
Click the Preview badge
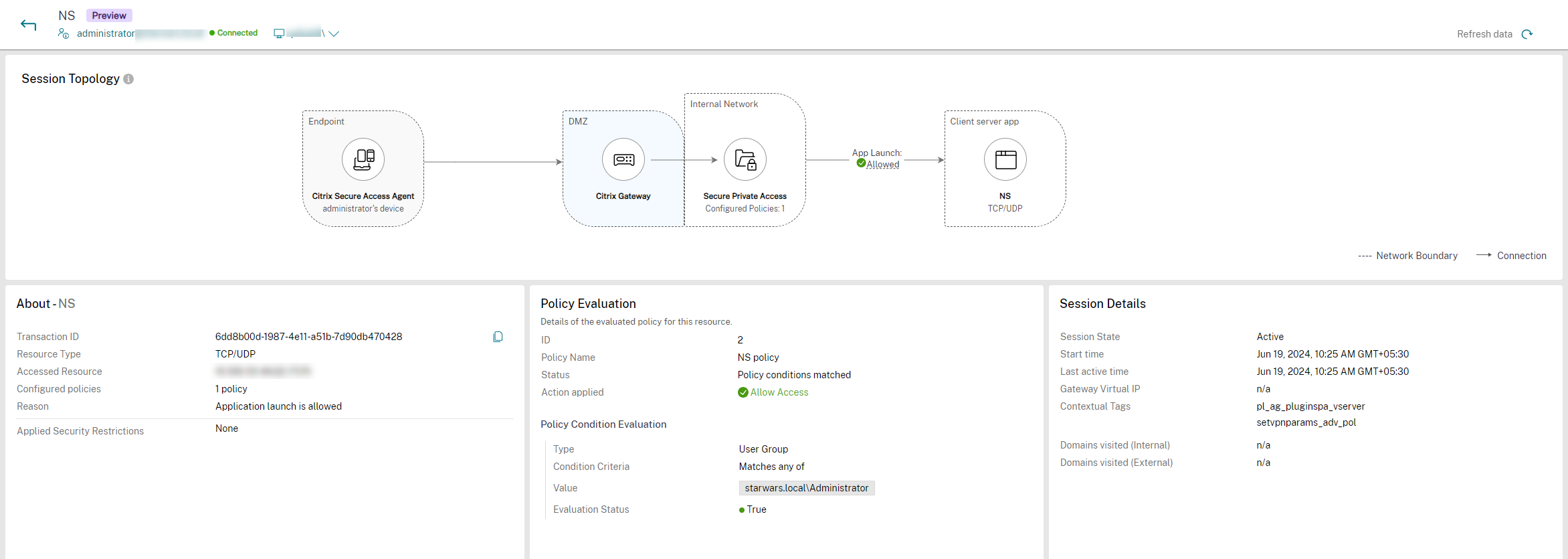pos(109,15)
